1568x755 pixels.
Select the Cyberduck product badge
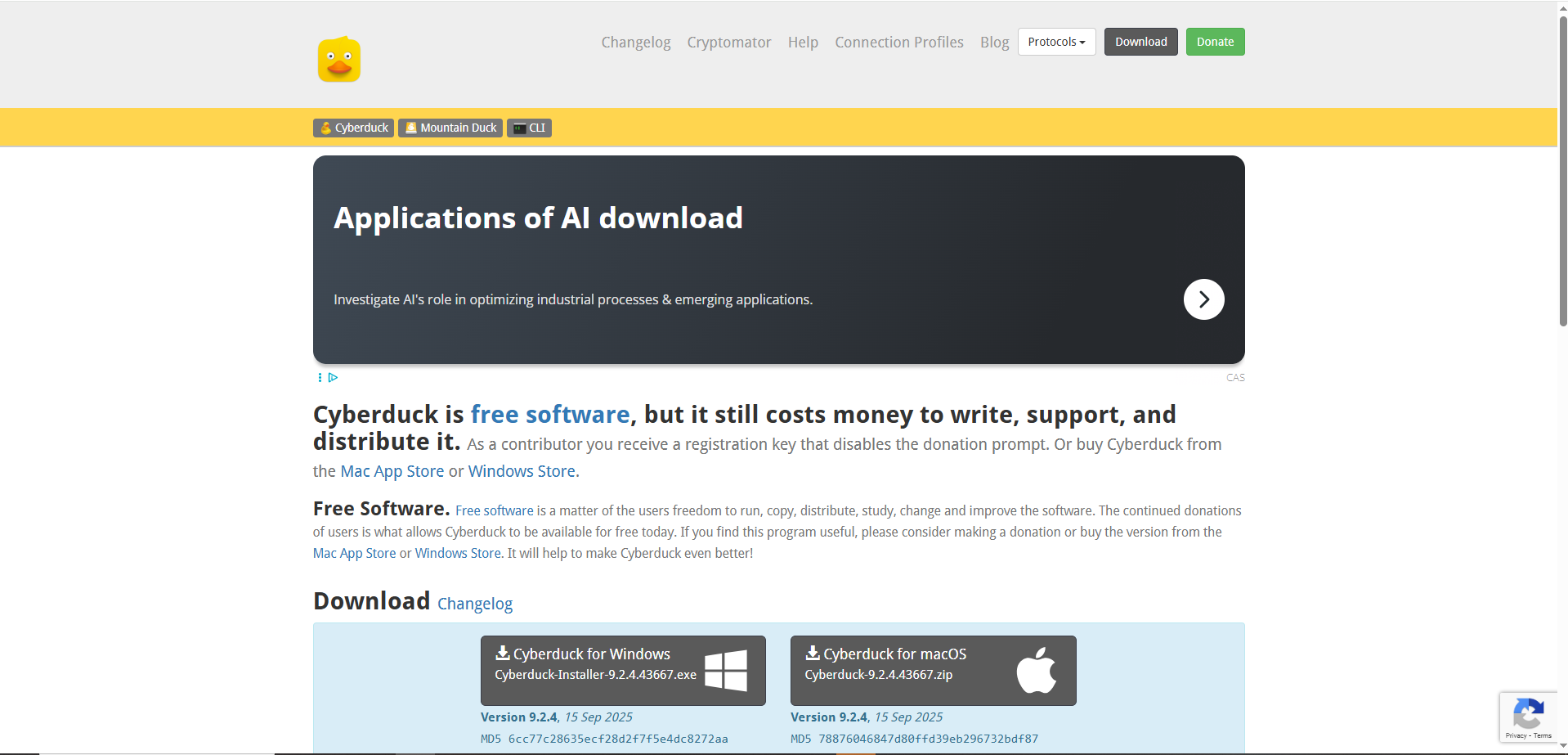pos(353,128)
